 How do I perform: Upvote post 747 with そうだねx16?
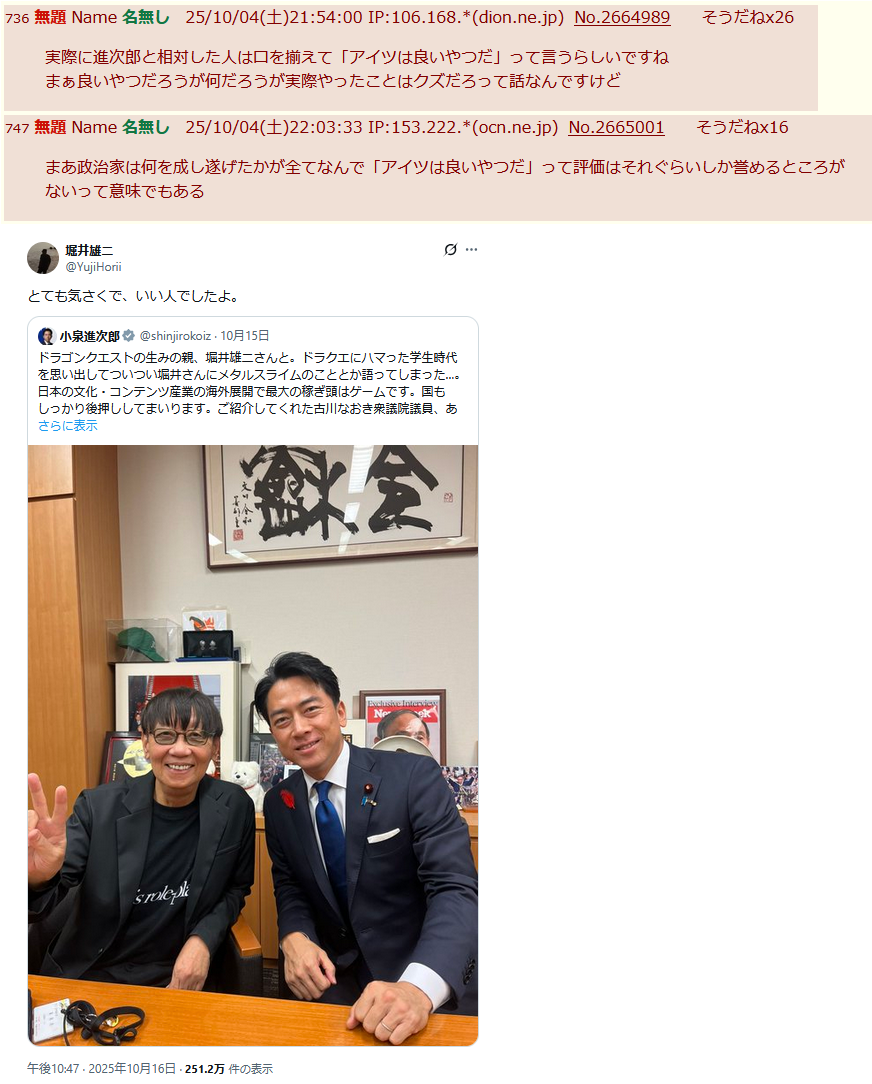click(x=742, y=127)
